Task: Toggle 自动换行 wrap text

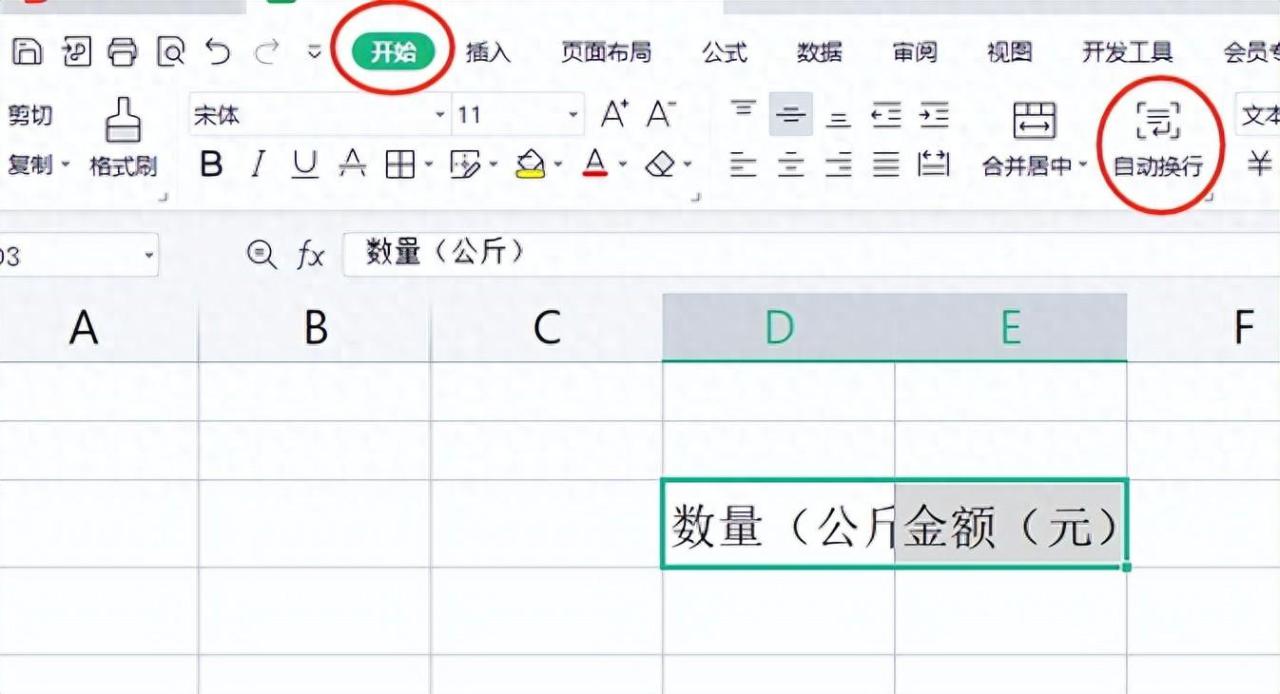Action: [x=1159, y=138]
